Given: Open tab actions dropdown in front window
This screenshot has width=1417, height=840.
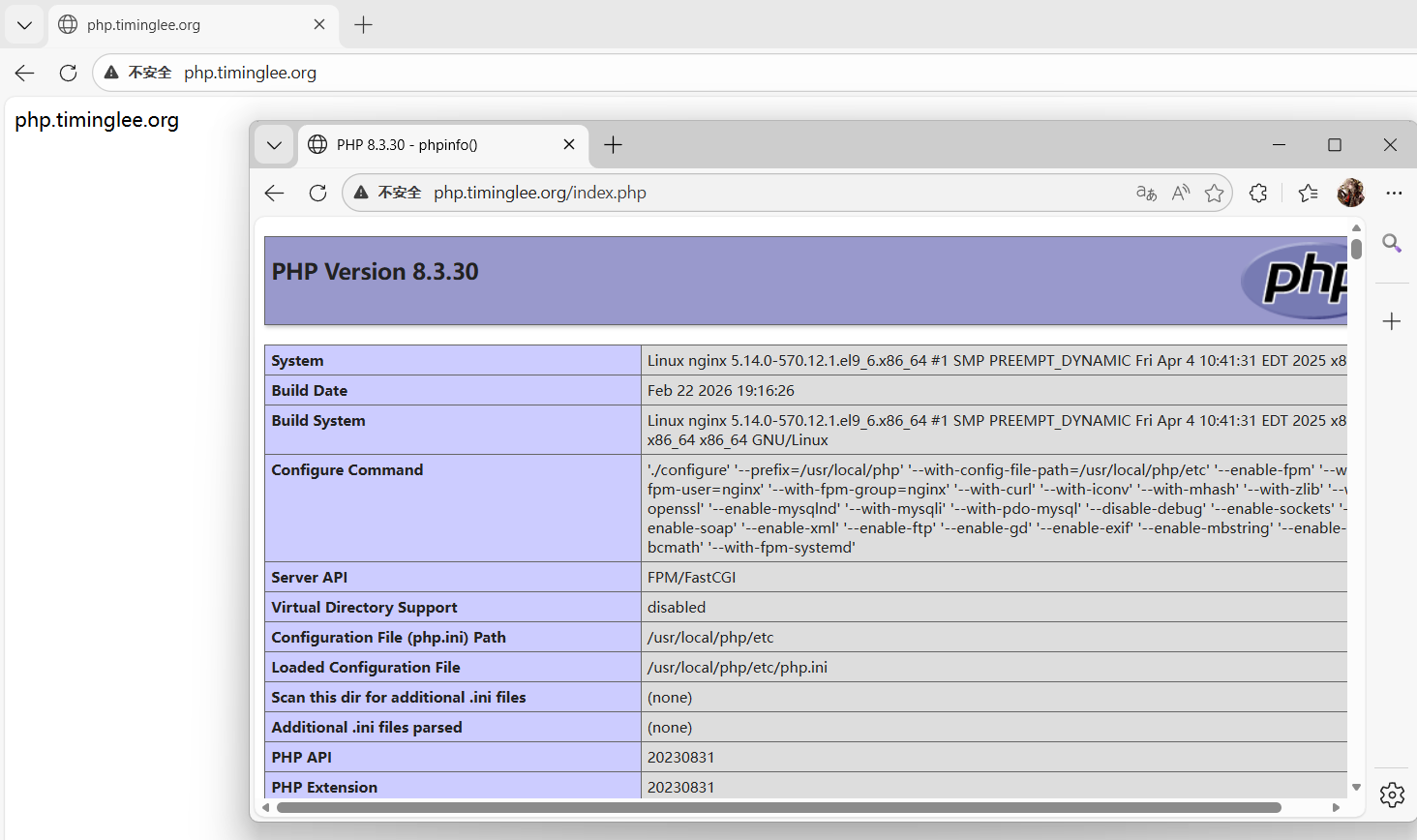Looking at the screenshot, I should 274,145.
